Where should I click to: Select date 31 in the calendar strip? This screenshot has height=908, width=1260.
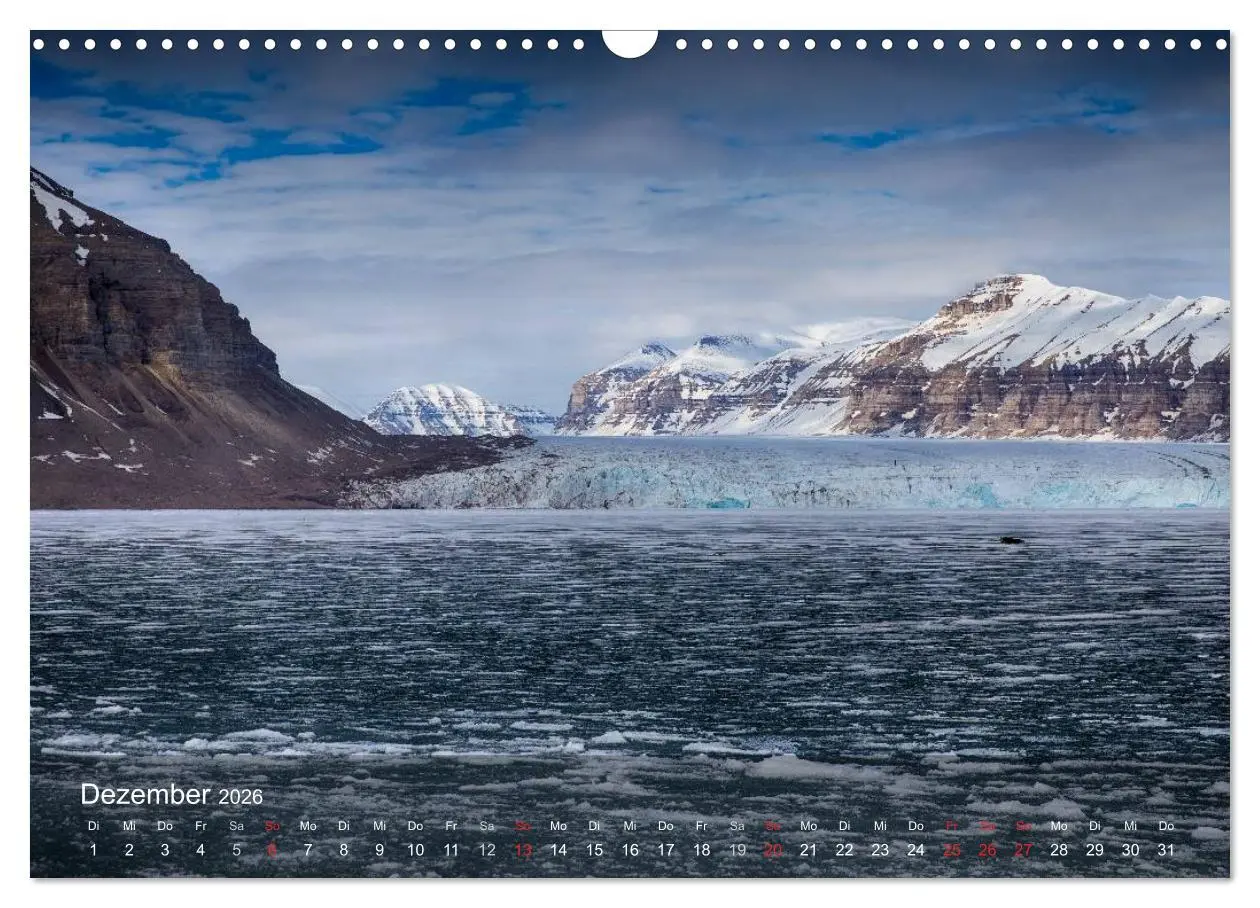coord(1166,850)
